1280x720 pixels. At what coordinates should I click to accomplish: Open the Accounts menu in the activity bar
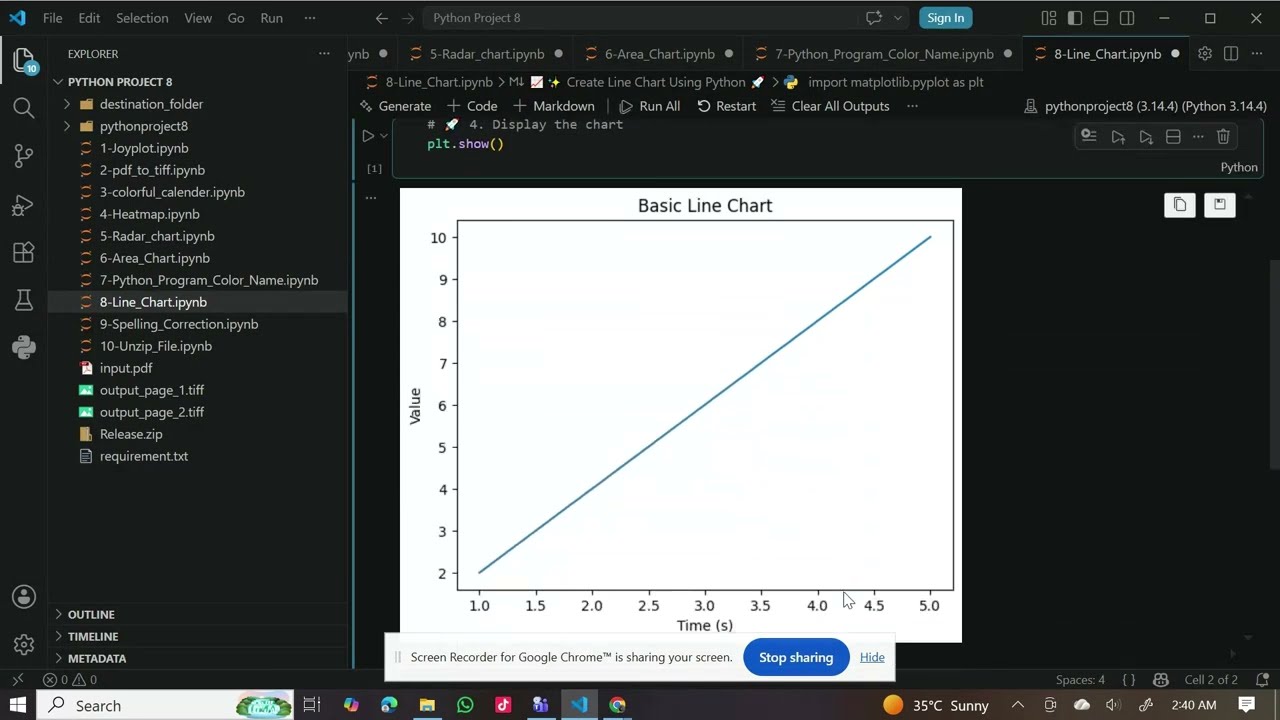(24, 597)
